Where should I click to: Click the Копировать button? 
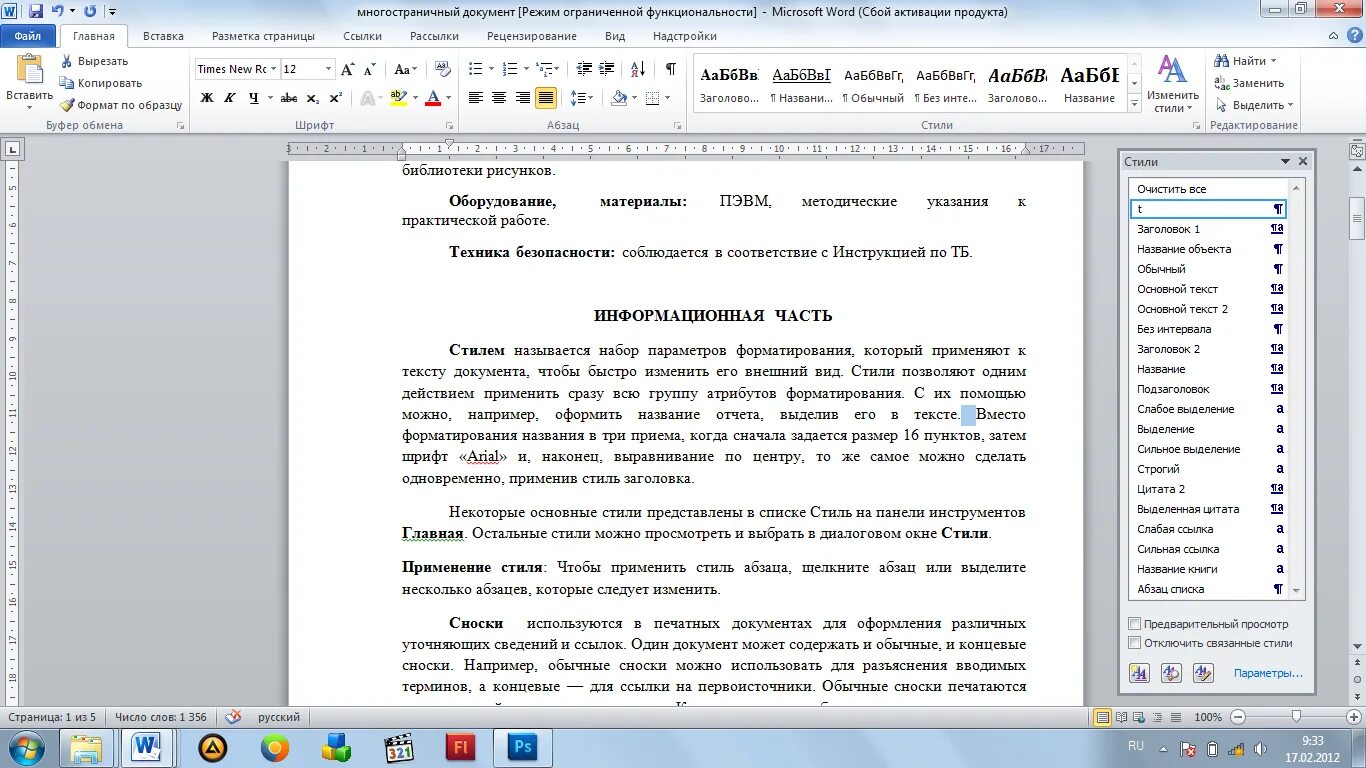click(101, 83)
